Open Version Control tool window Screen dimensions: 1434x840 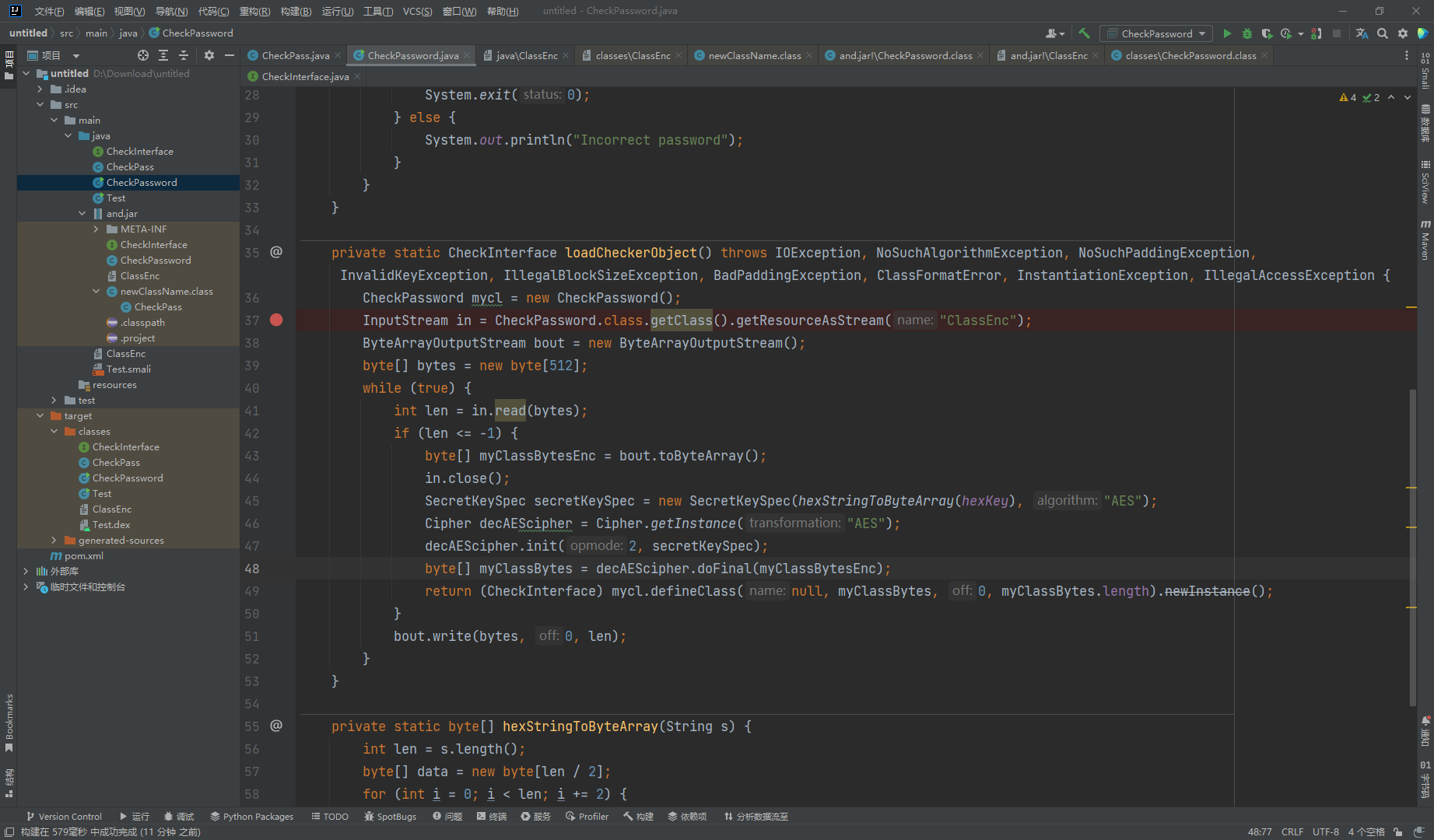pyautogui.click(x=64, y=817)
